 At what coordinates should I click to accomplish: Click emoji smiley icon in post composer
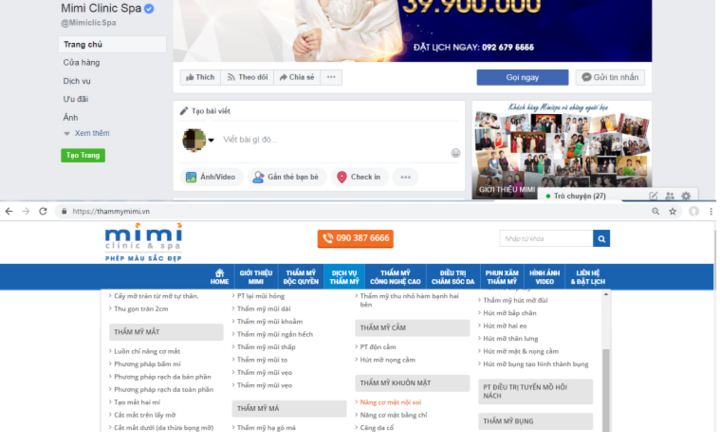(x=455, y=153)
